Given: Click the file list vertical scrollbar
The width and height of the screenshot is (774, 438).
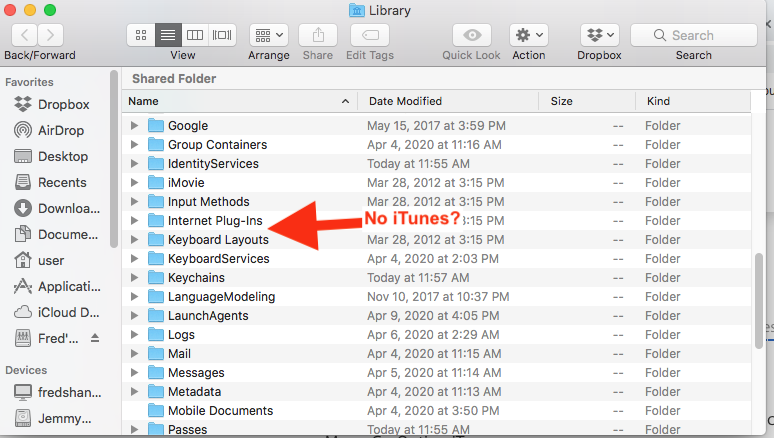Looking at the screenshot, I should [x=759, y=301].
